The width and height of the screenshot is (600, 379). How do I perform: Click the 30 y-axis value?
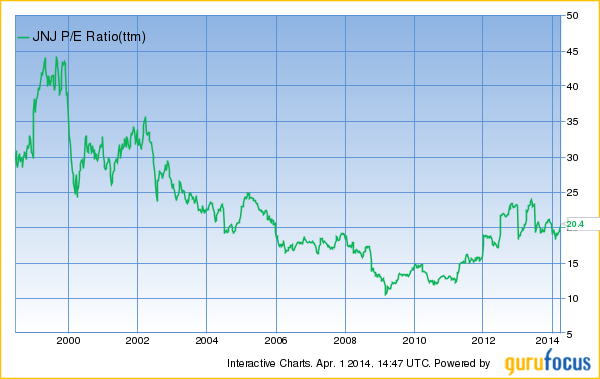[573, 157]
